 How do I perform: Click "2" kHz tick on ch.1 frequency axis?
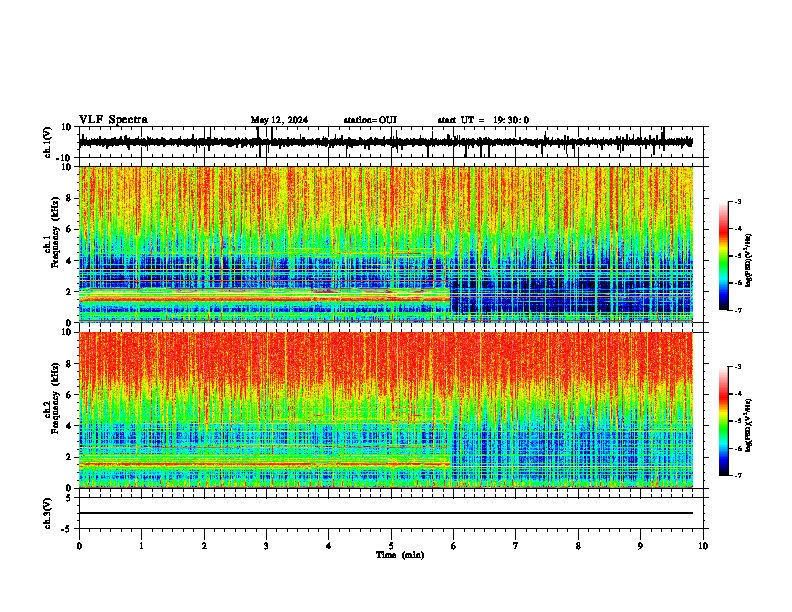coord(69,292)
